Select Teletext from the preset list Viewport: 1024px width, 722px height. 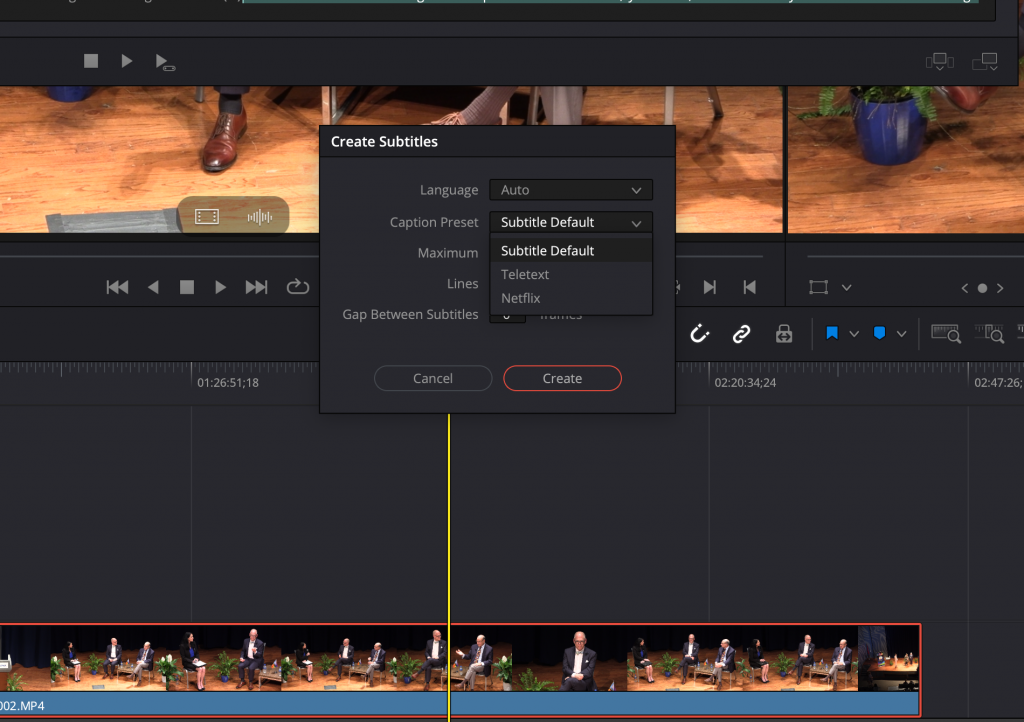(525, 274)
